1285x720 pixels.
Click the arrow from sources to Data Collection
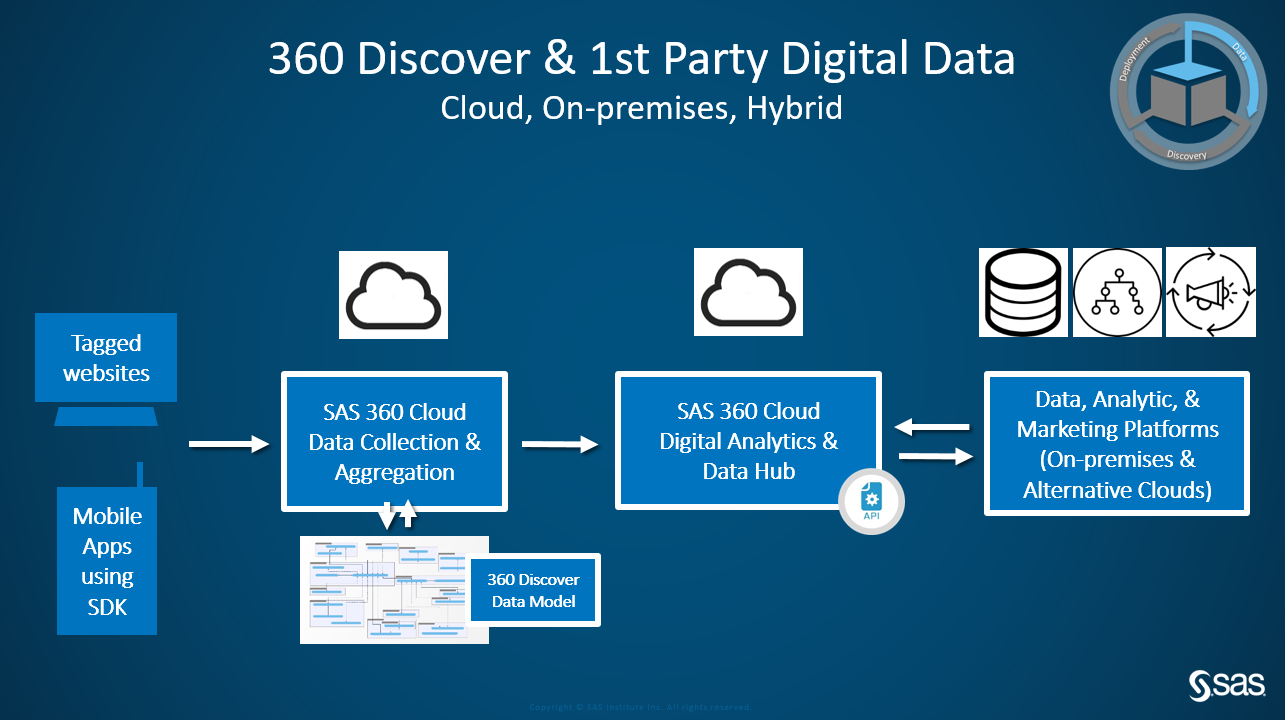[x=229, y=443]
